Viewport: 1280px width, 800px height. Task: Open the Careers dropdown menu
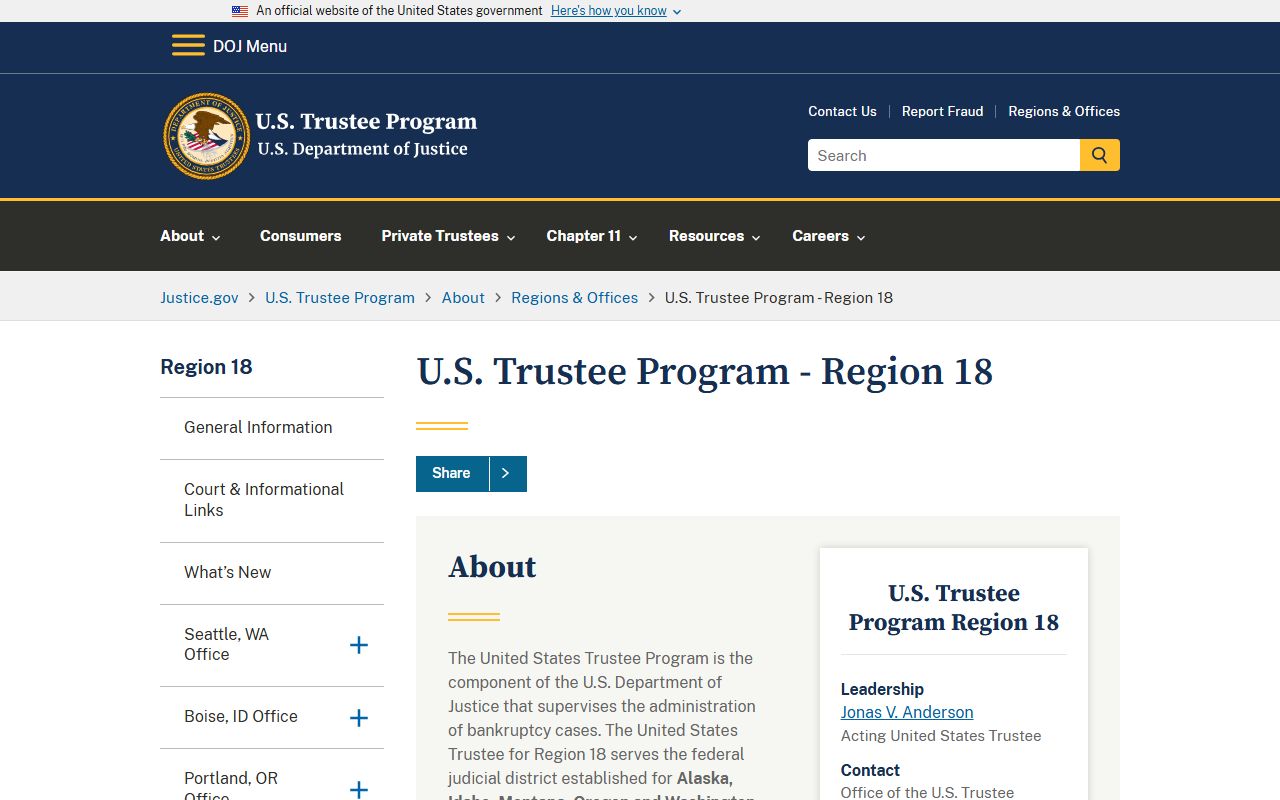click(829, 236)
